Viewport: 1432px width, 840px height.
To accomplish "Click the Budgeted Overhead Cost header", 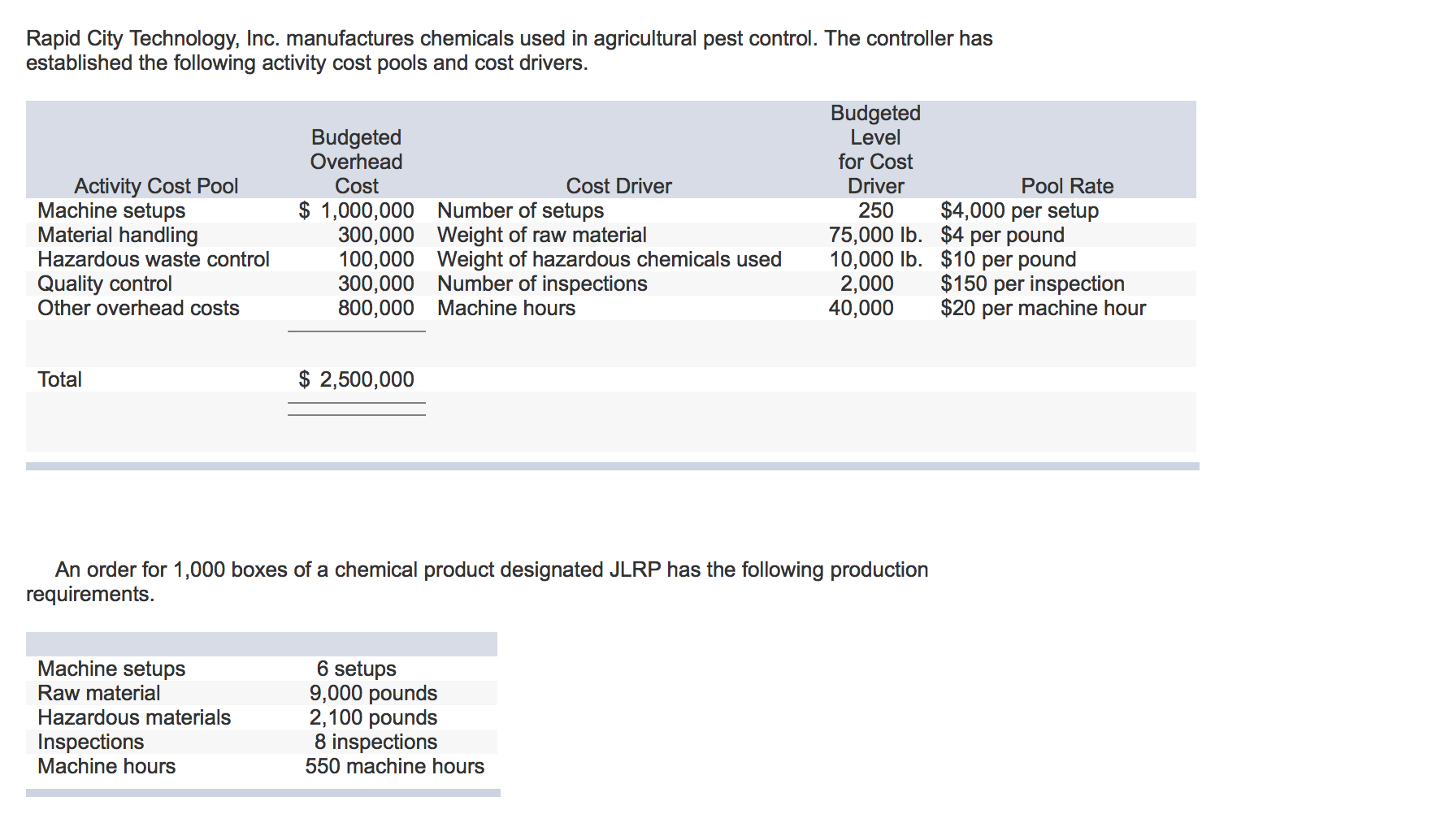I will 356,162.
